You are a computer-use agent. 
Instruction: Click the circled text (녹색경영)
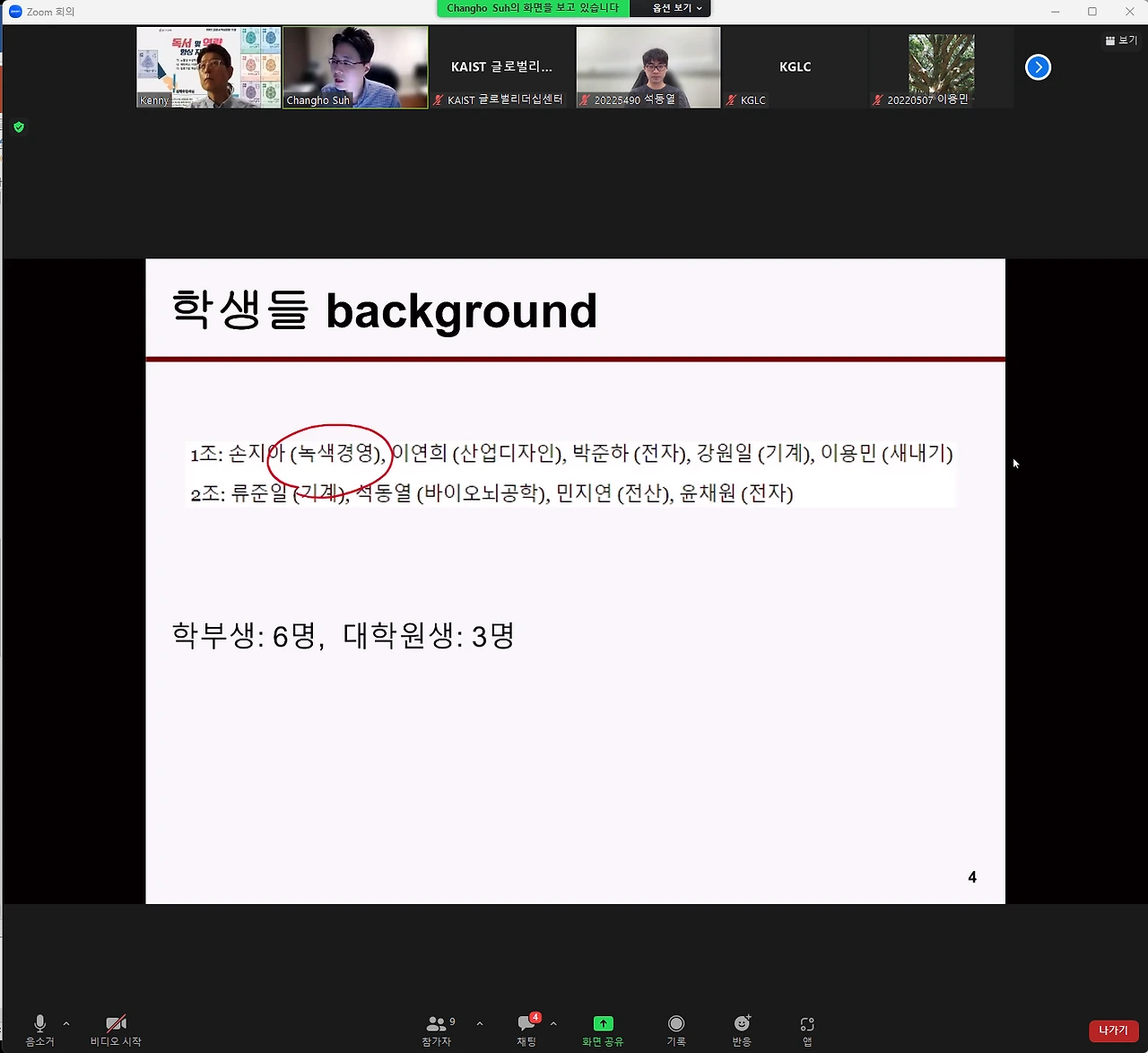coord(337,453)
